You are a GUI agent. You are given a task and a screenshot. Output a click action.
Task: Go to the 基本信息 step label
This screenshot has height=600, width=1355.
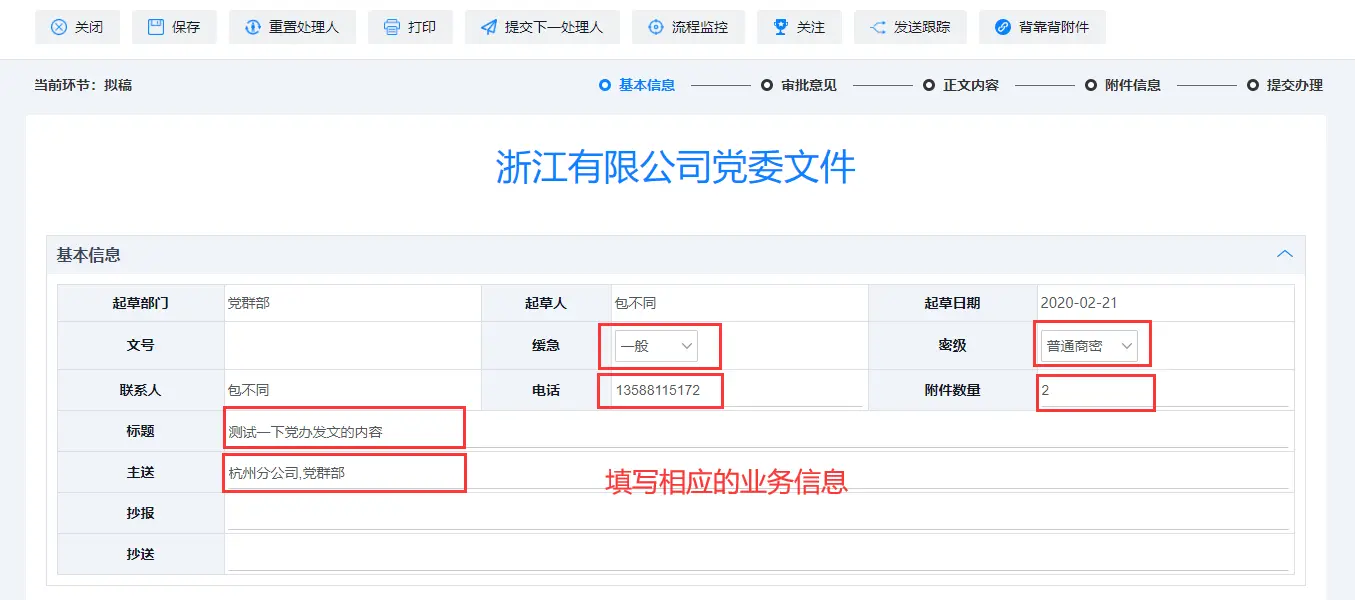click(x=647, y=85)
